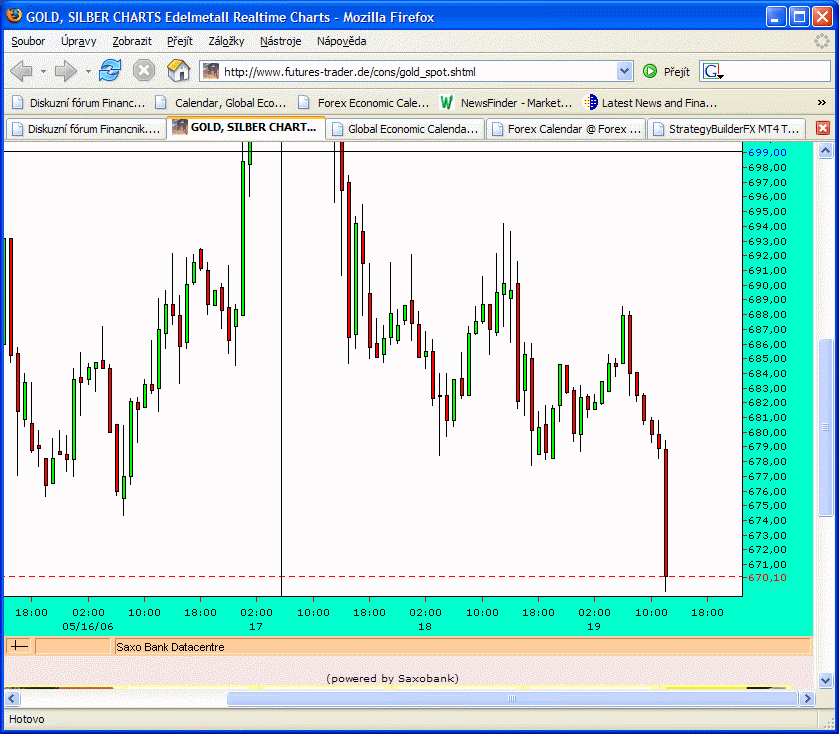Screen dimensions: 839x734
Task: Click the horizontal scrollbar left arrow
Action: tap(12, 698)
